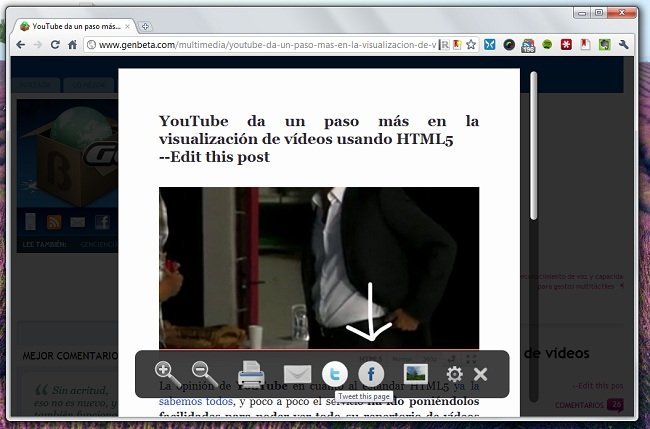Click the article title YouTube da un paso
650x429 pixels.
(319, 130)
